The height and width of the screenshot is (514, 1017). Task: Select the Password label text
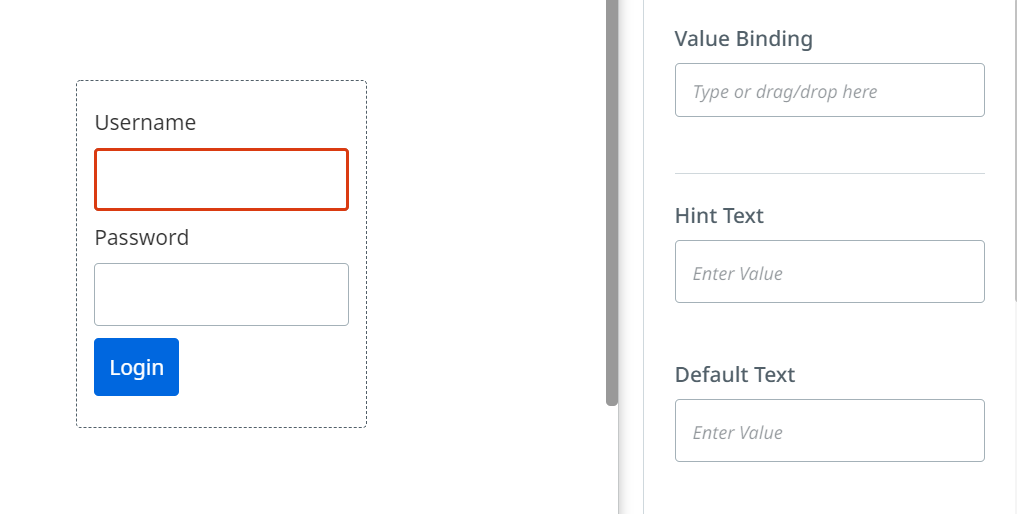pos(141,237)
